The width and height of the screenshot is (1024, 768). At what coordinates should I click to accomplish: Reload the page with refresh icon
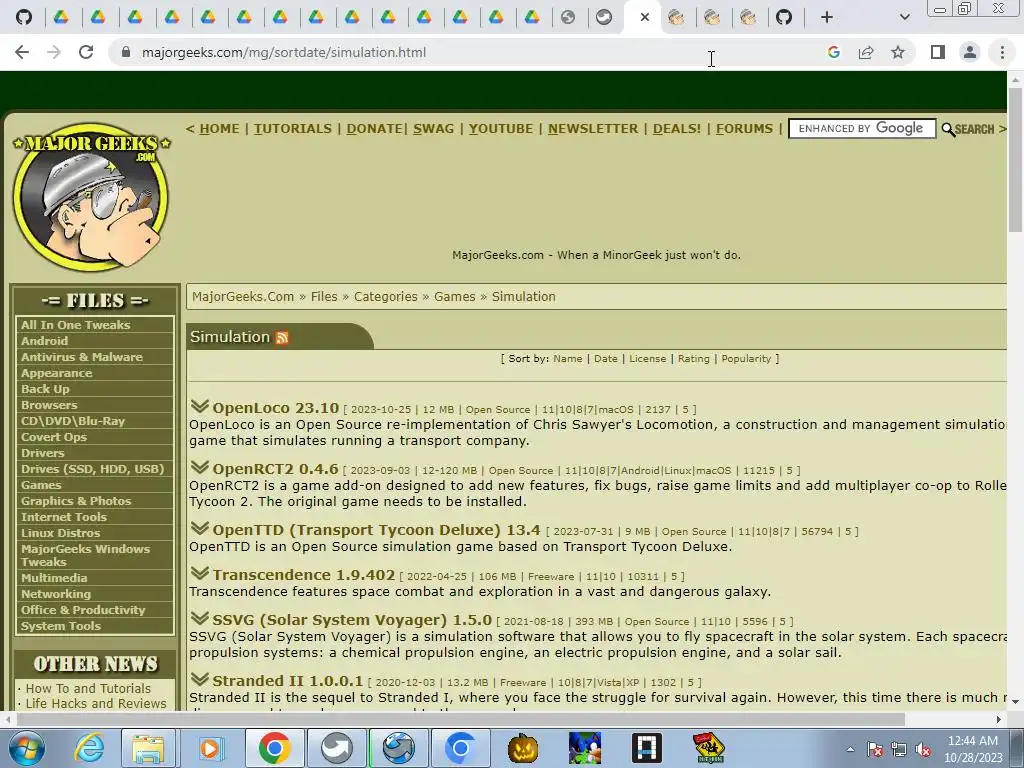86,52
